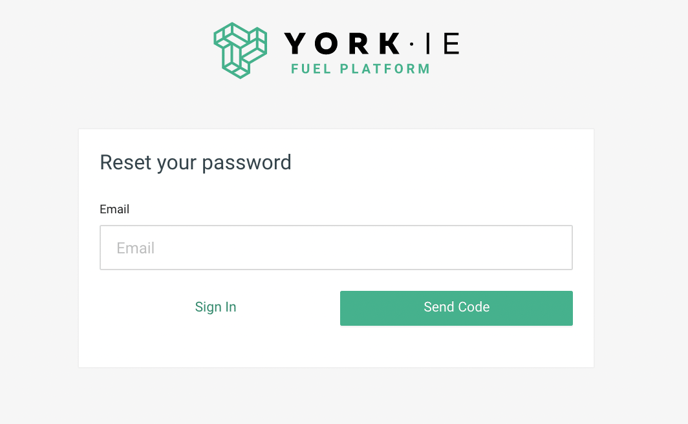Click the letter K in the York logo
Viewport: 688px width, 424px height.
click(x=389, y=43)
